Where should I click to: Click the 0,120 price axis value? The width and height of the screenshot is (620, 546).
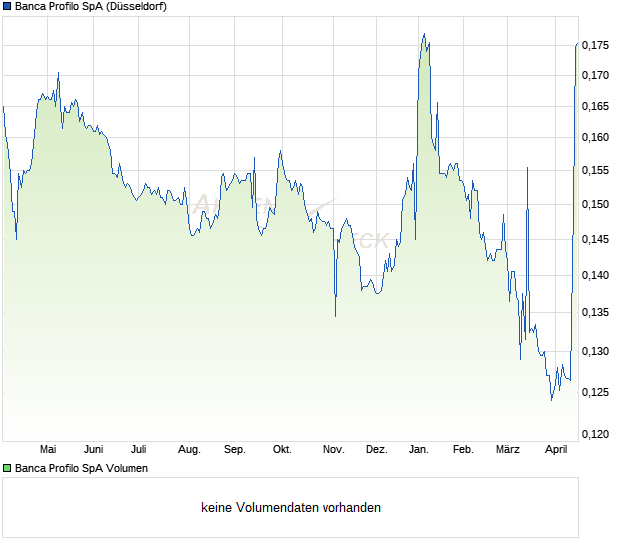595,434
